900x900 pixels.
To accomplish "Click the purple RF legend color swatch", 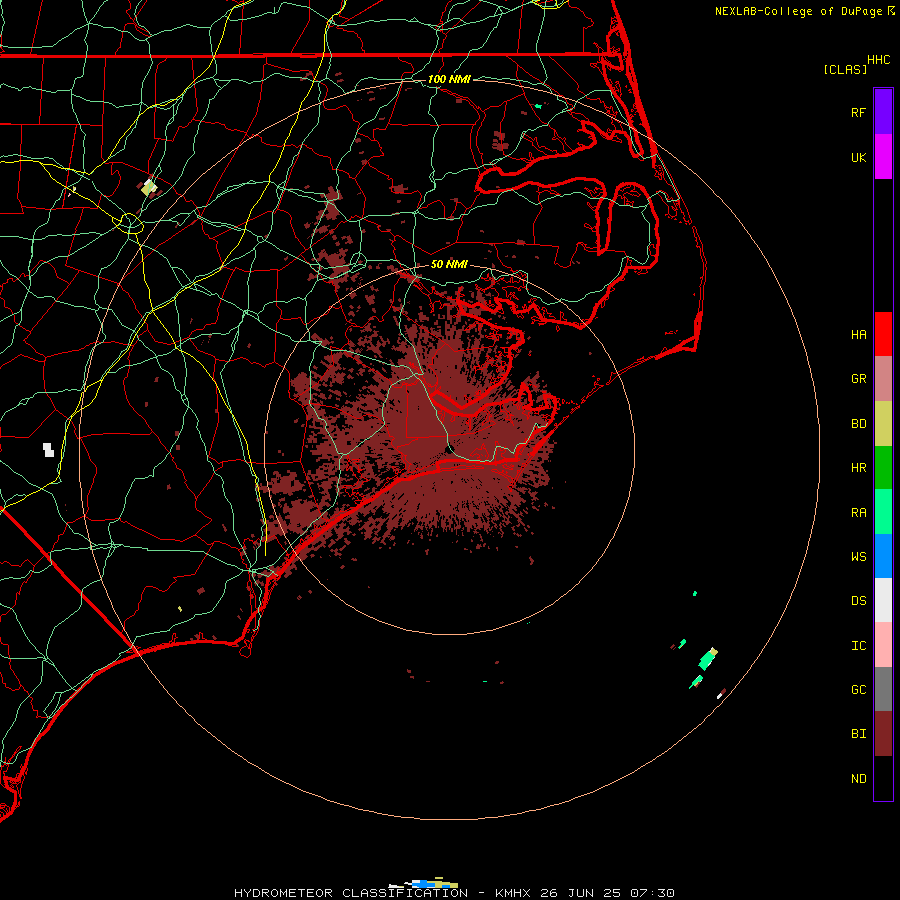I will pyautogui.click(x=883, y=111).
